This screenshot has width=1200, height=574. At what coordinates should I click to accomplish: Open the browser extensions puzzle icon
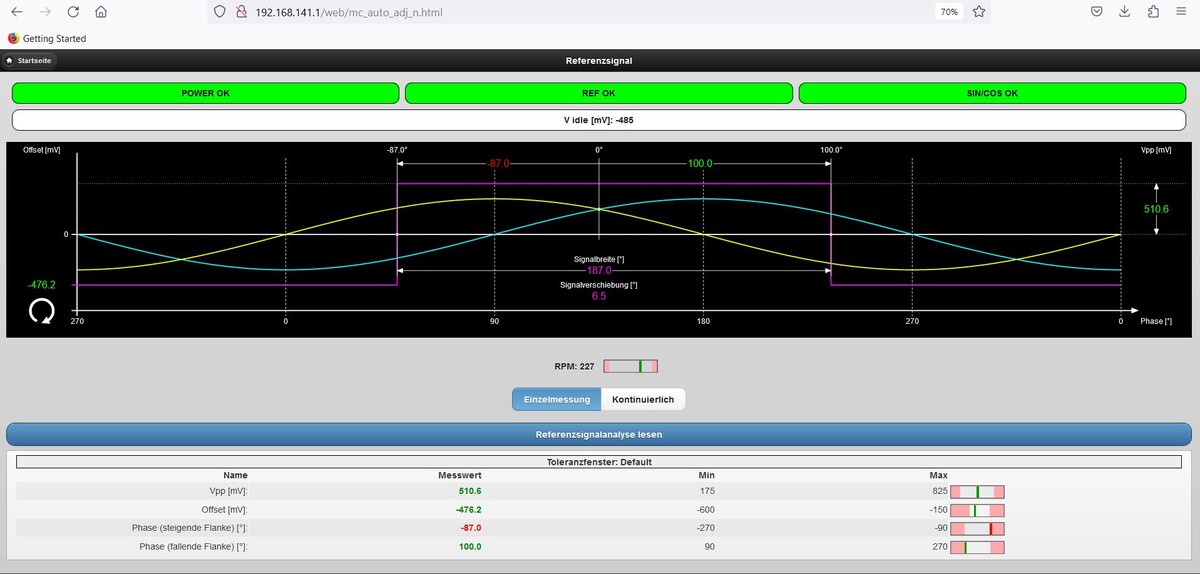[x=1153, y=12]
